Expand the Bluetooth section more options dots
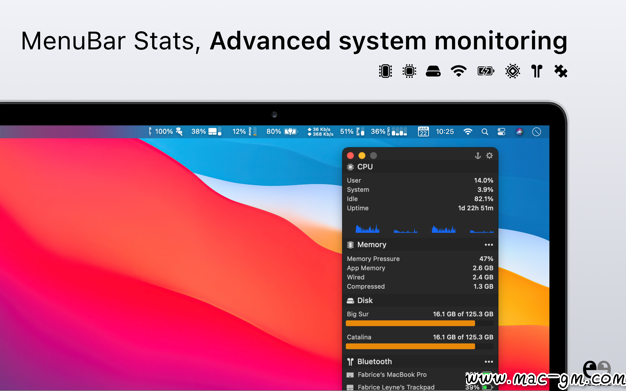Image resolution: width=626 pixels, height=391 pixels. point(489,362)
